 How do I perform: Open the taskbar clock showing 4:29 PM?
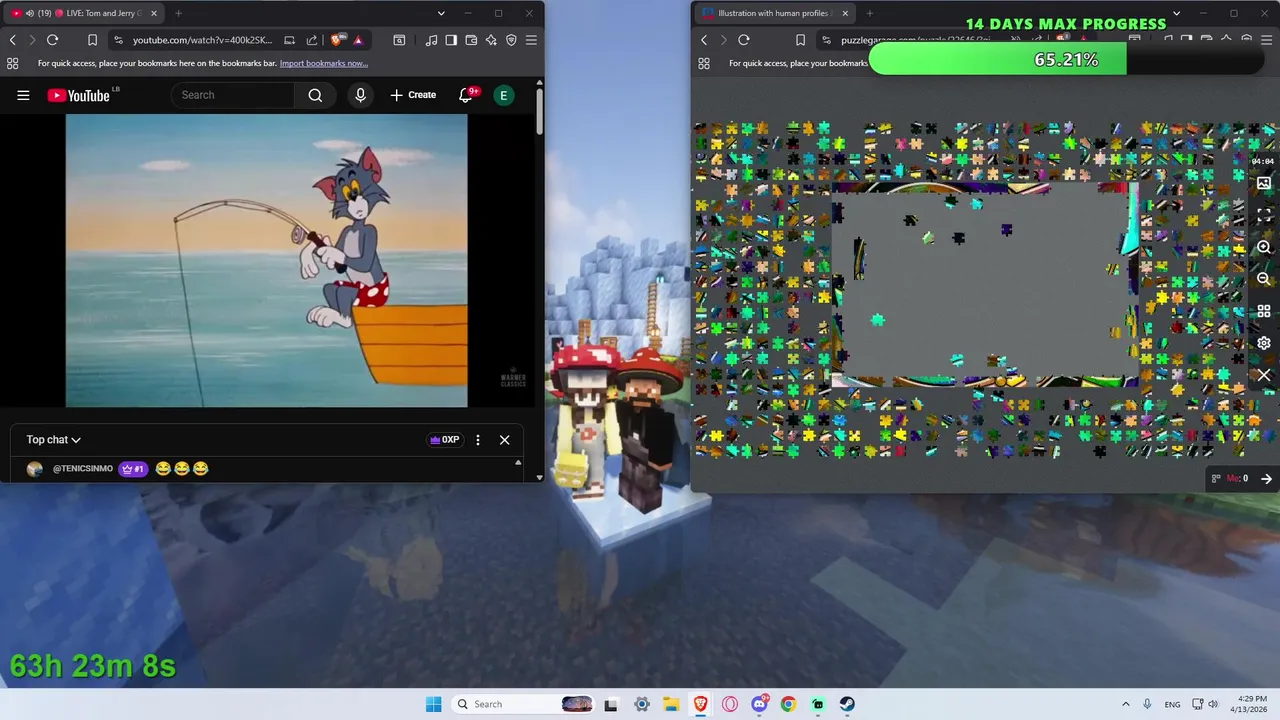1249,704
